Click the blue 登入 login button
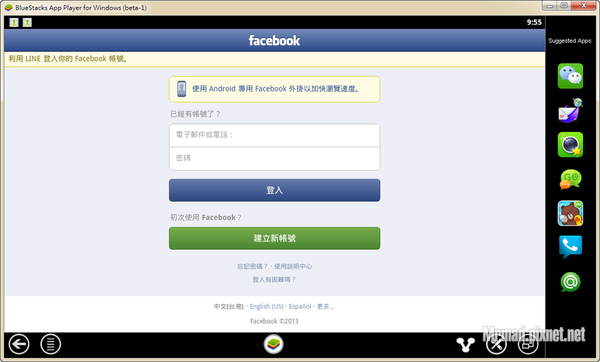Screen dimensions: 600x362 coord(274,190)
